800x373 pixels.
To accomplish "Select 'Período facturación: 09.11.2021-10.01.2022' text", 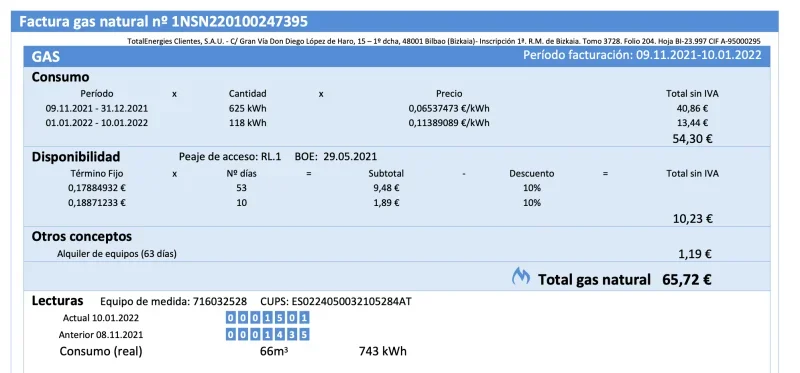I will pos(642,55).
